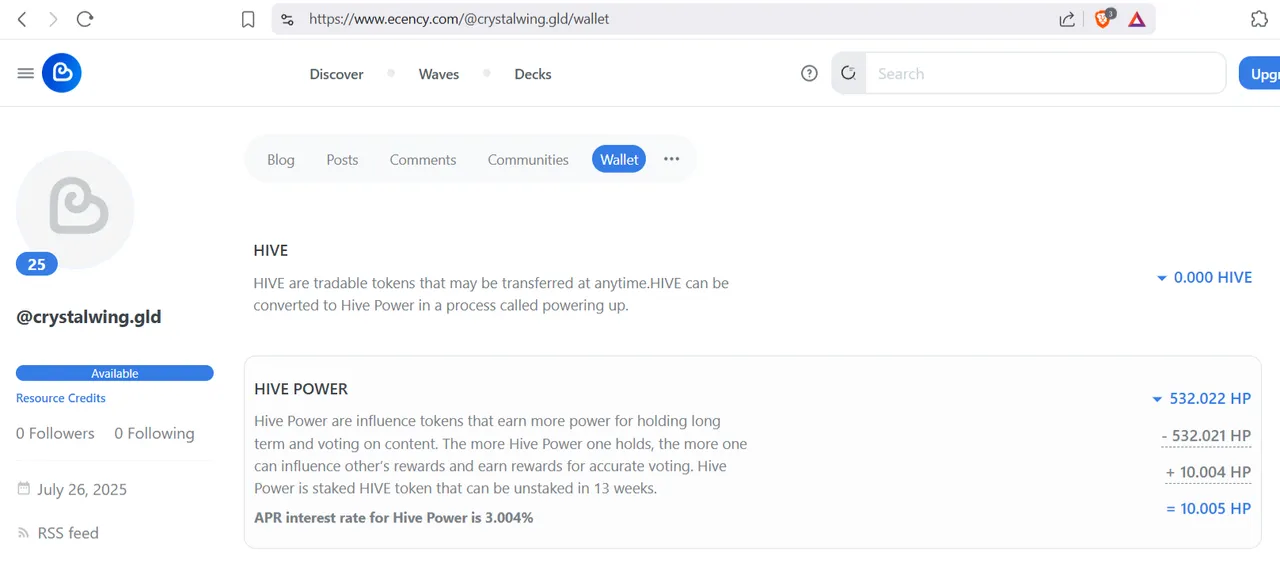The width and height of the screenshot is (1280, 567).
Task: Click the reputation badge 25
Action: click(x=37, y=264)
